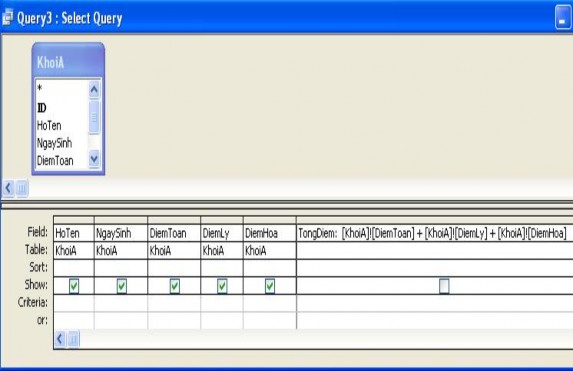The width and height of the screenshot is (573, 371).
Task: Click 'or' cell for TongDiem column
Action: pos(435,321)
